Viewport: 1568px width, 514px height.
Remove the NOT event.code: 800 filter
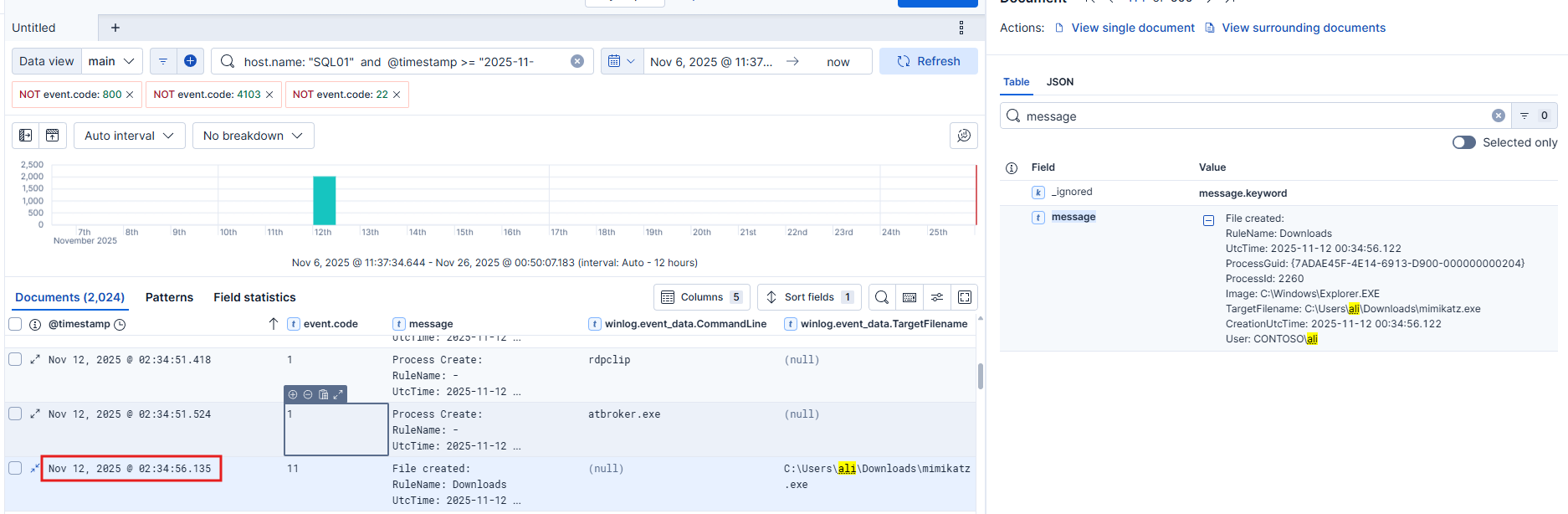pos(130,95)
